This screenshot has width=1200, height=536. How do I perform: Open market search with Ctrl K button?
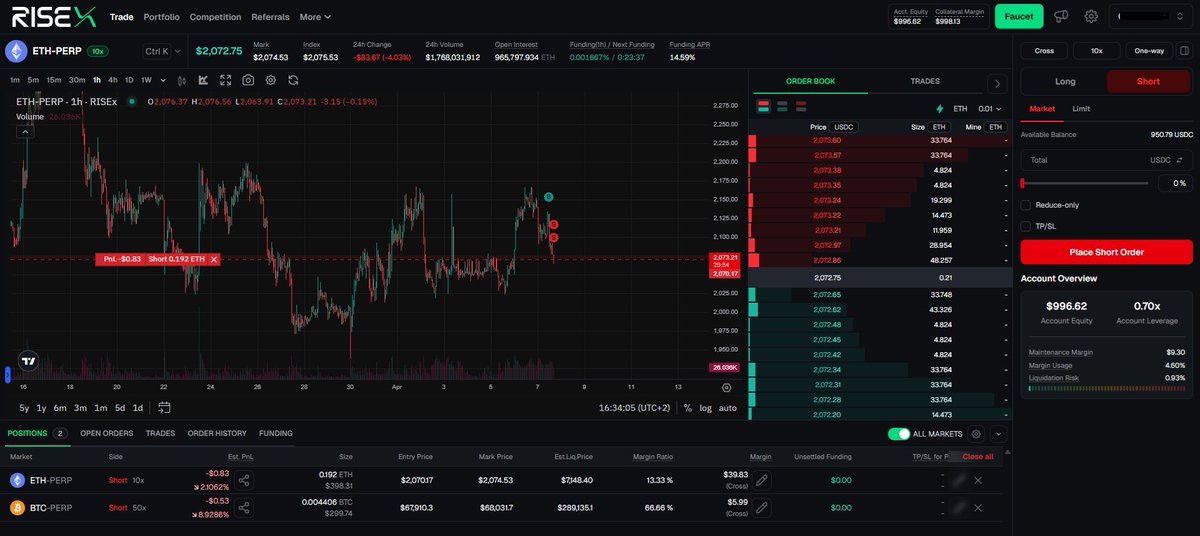157,50
